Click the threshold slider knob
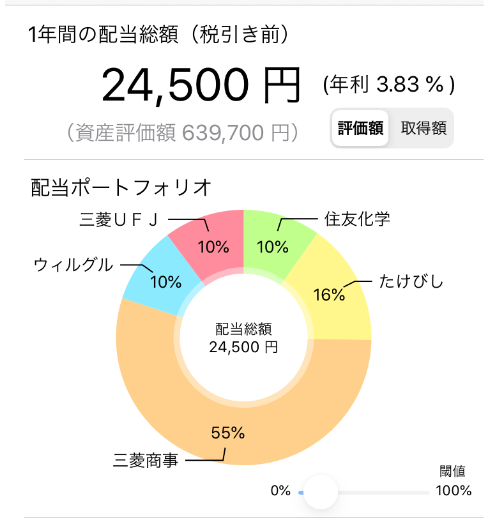 [x=320, y=492]
